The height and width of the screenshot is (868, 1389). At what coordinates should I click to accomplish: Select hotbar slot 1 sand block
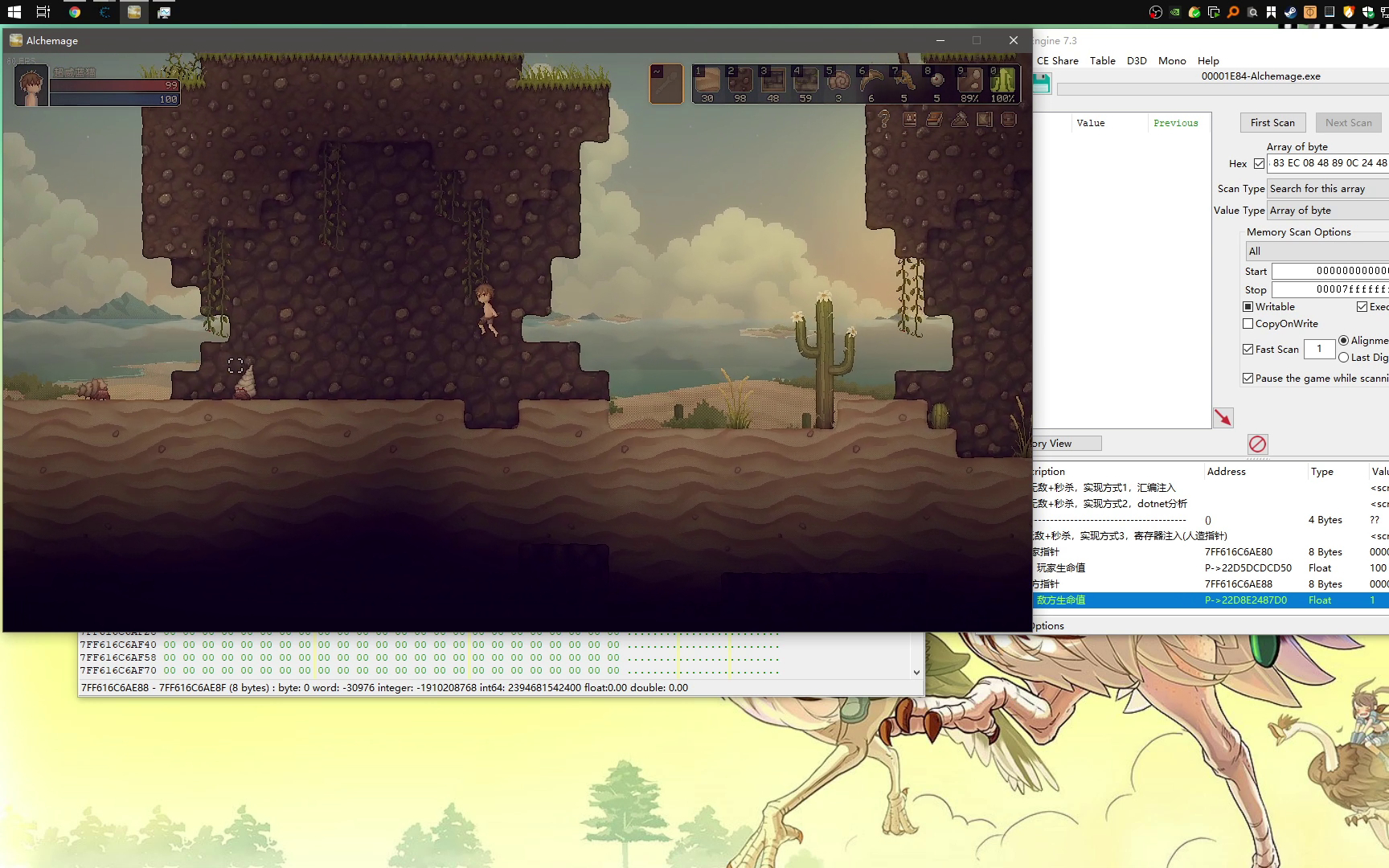[x=707, y=84]
